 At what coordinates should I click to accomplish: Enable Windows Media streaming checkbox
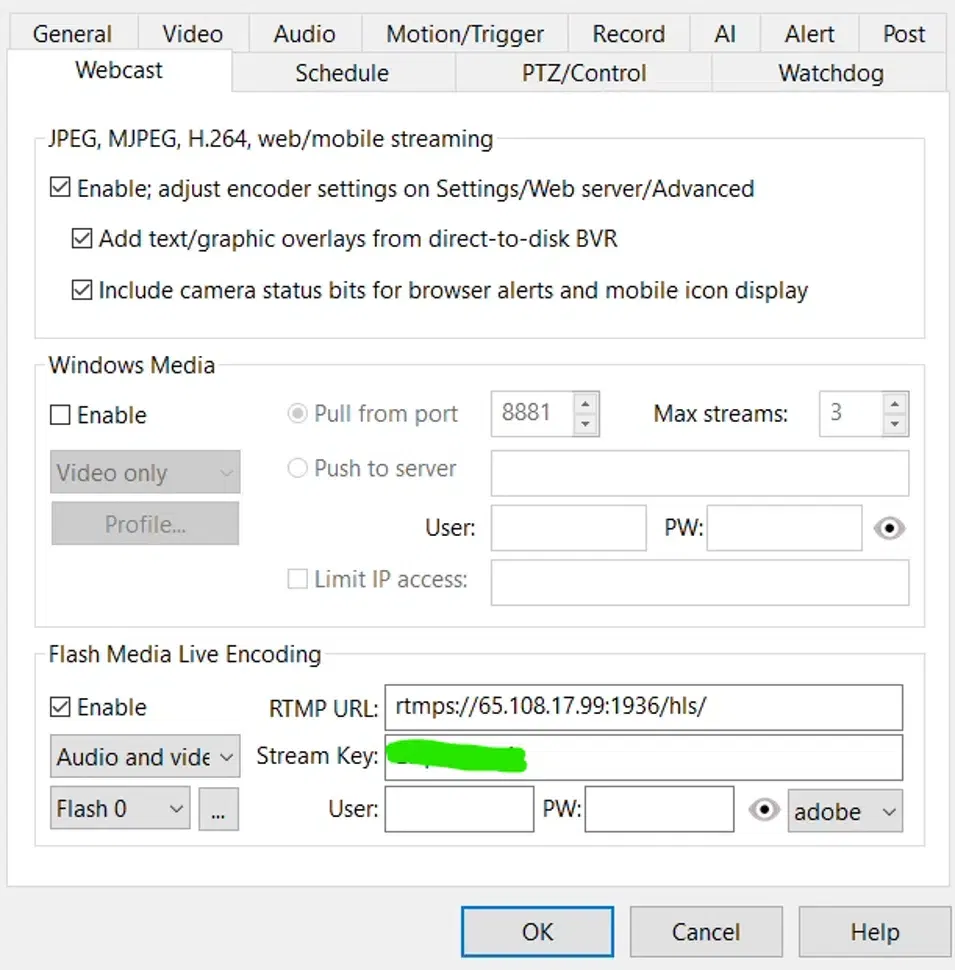pos(60,415)
